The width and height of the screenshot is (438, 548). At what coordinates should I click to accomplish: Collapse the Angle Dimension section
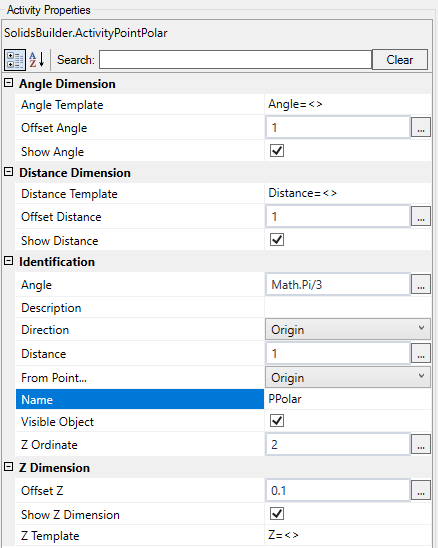click(x=9, y=83)
